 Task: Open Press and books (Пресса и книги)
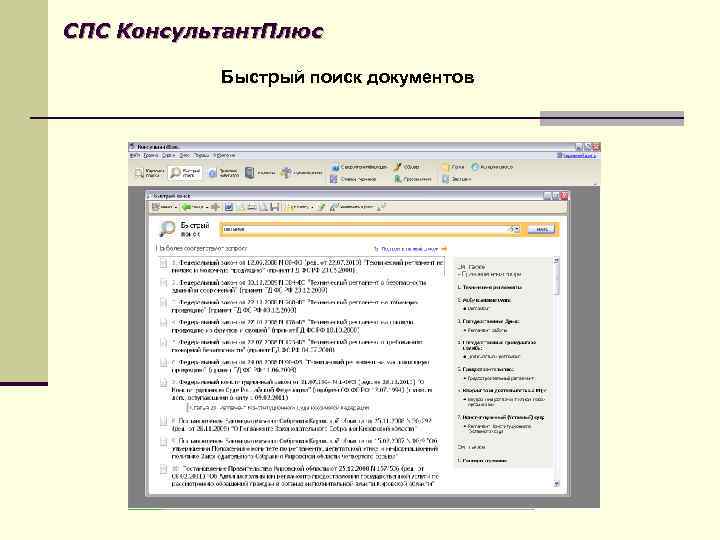coord(413,179)
